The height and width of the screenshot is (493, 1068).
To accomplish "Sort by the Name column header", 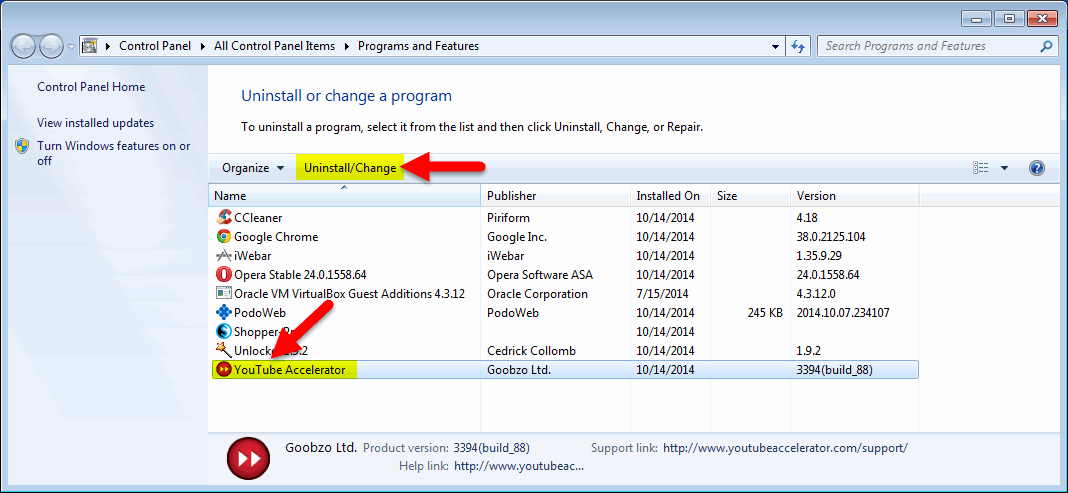I will click(344, 195).
